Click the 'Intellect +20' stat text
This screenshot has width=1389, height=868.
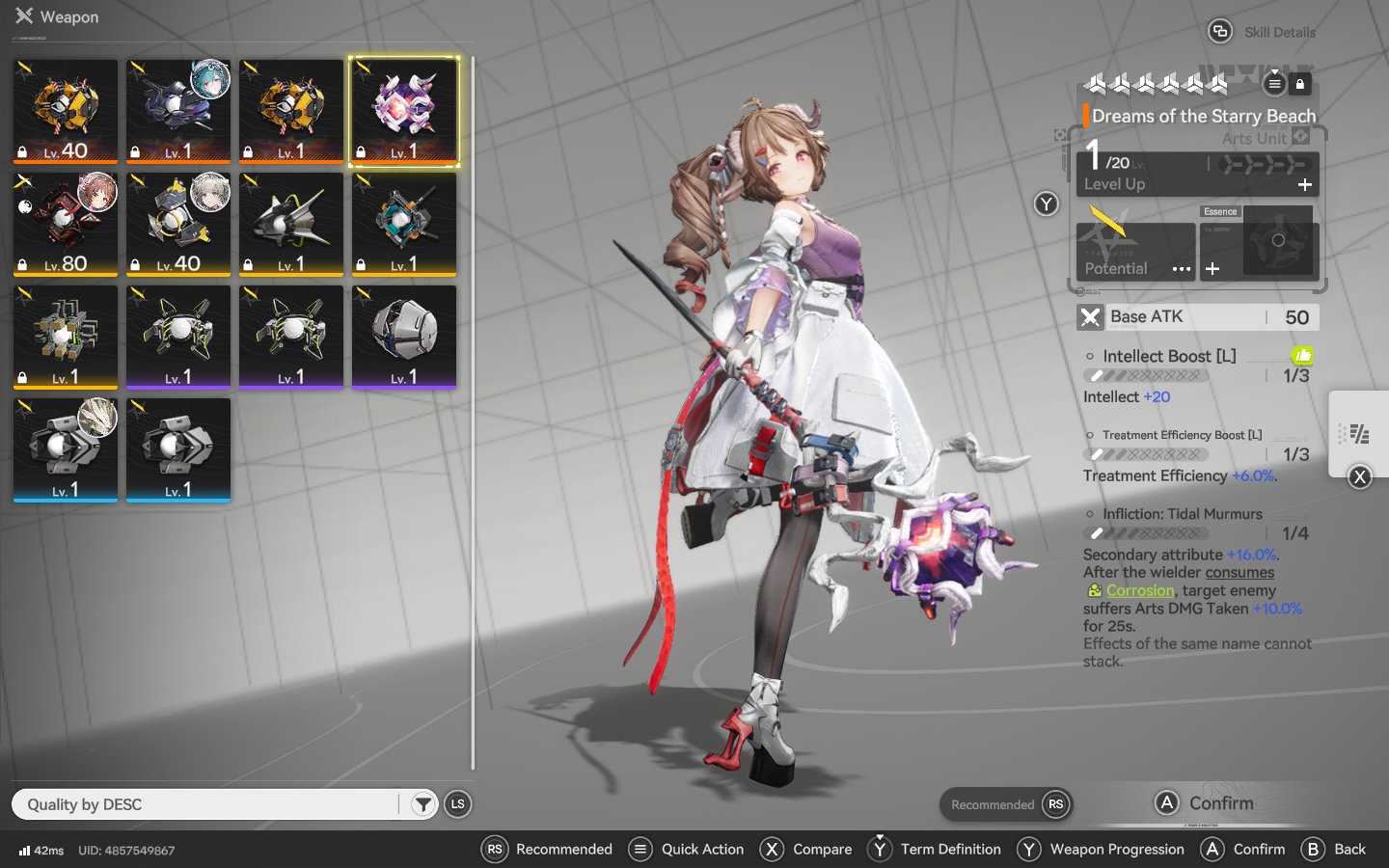[1127, 396]
